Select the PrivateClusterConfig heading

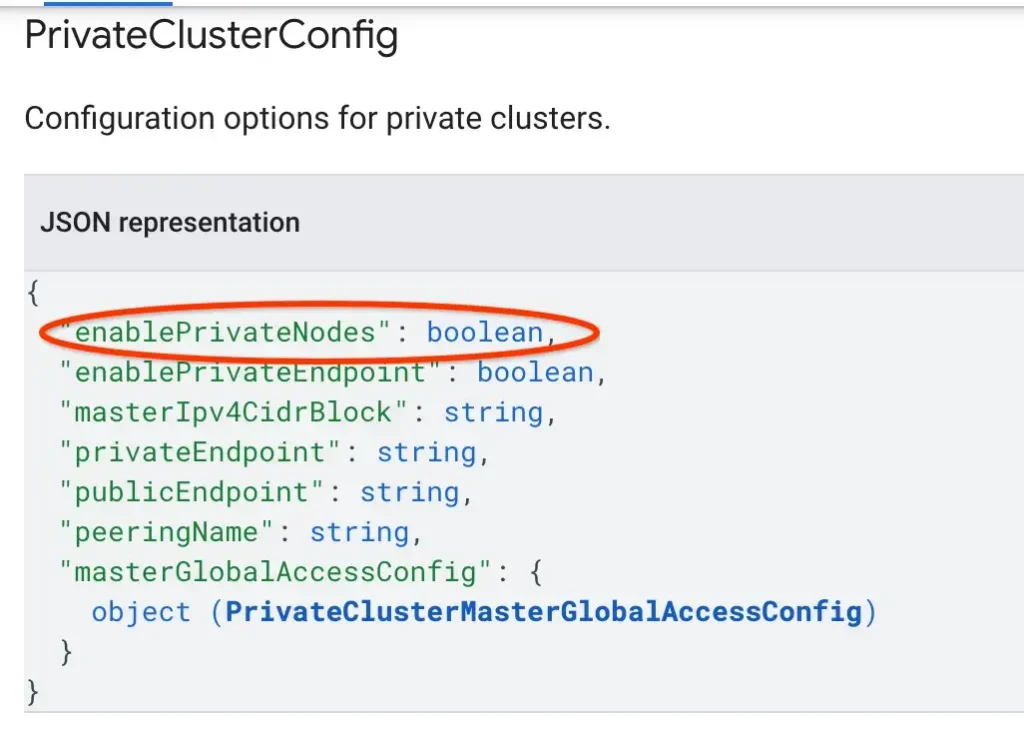click(212, 35)
